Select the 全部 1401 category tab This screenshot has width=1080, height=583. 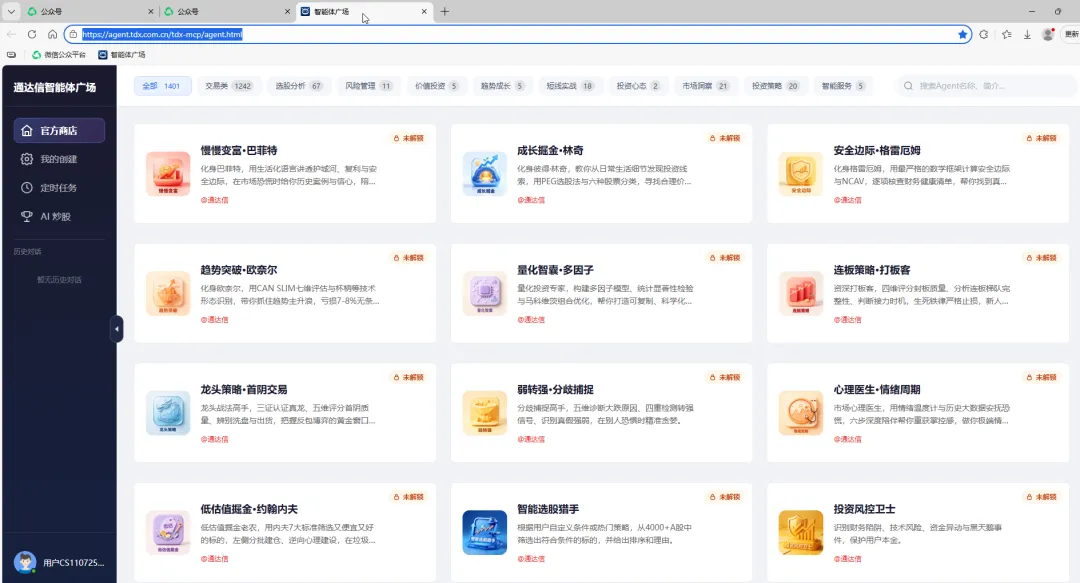(x=163, y=86)
